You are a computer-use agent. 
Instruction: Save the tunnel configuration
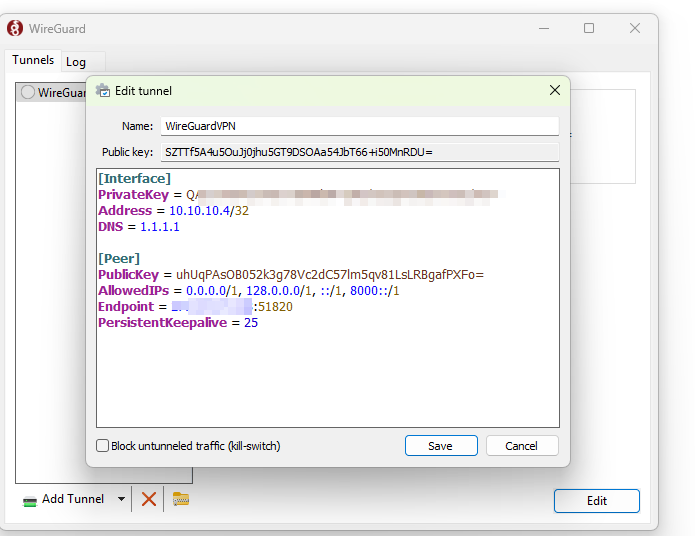coord(440,446)
